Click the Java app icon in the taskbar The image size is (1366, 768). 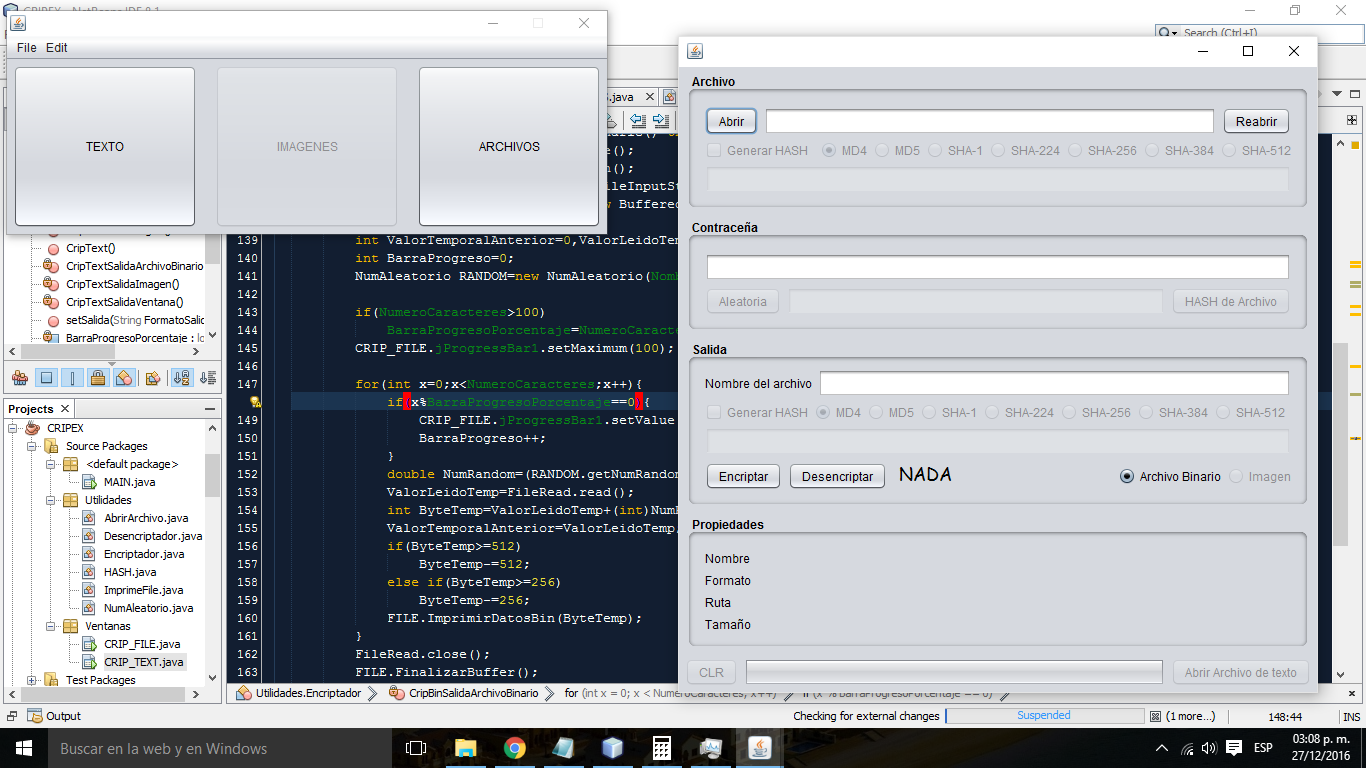coord(761,748)
